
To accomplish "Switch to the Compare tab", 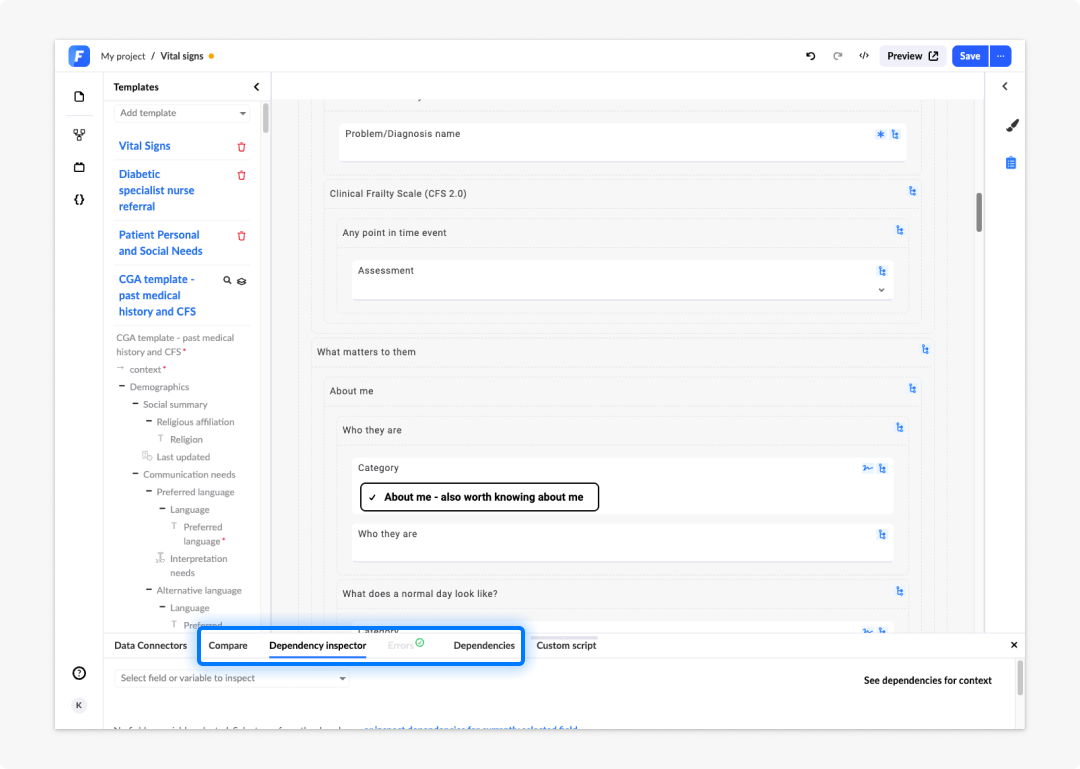I will tap(228, 646).
